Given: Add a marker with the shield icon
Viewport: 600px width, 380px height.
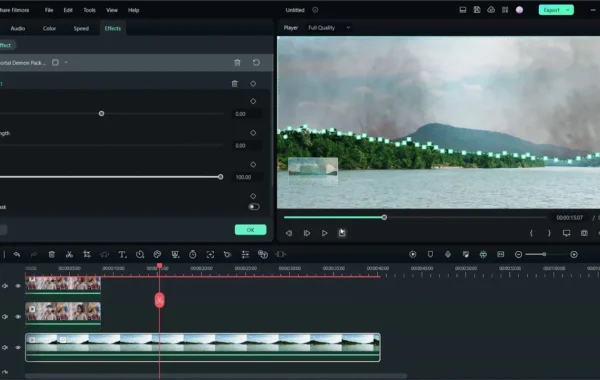Looking at the screenshot, I should (x=430, y=254).
